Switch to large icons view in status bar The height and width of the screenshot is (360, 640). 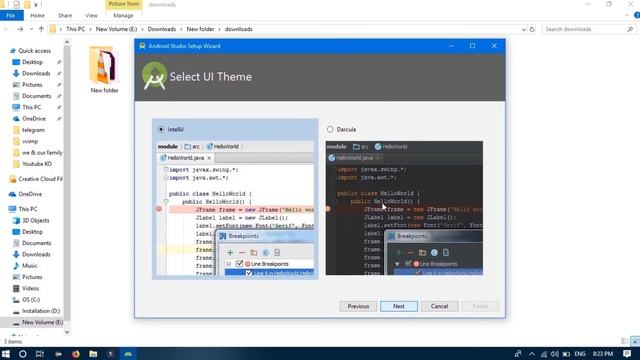635,341
